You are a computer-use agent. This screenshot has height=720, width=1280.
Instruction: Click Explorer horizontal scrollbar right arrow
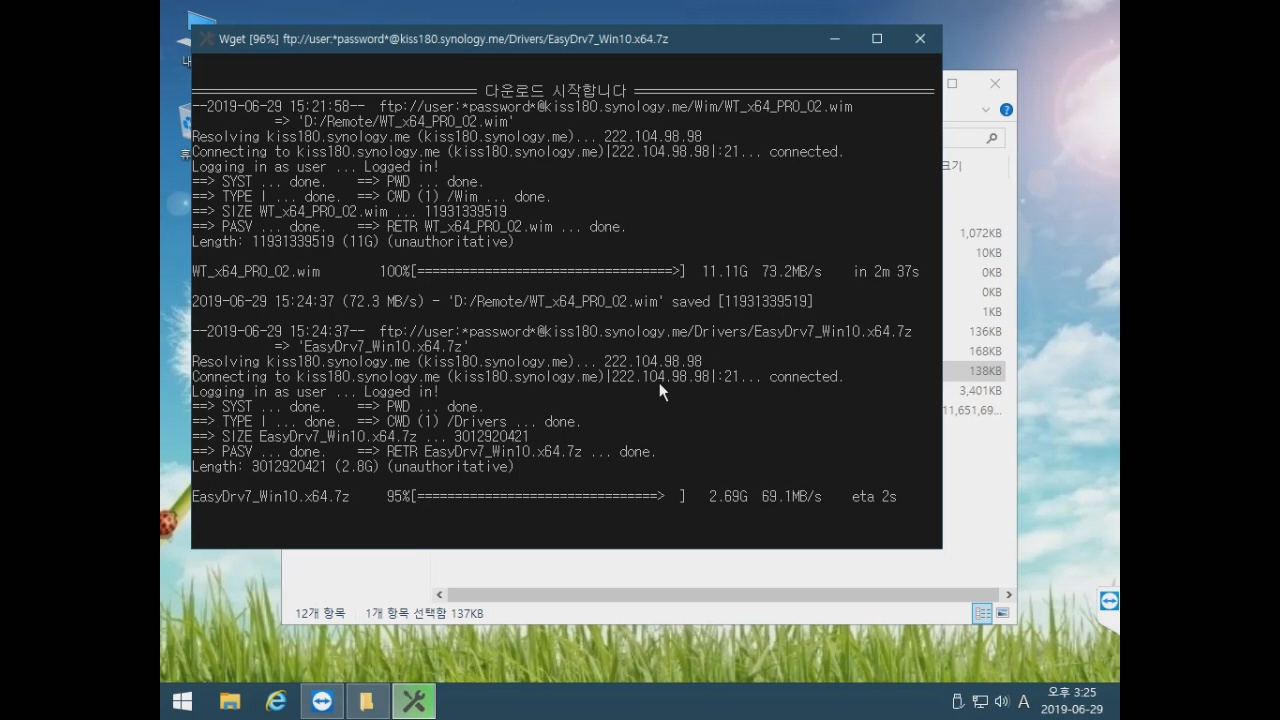pyautogui.click(x=1008, y=595)
